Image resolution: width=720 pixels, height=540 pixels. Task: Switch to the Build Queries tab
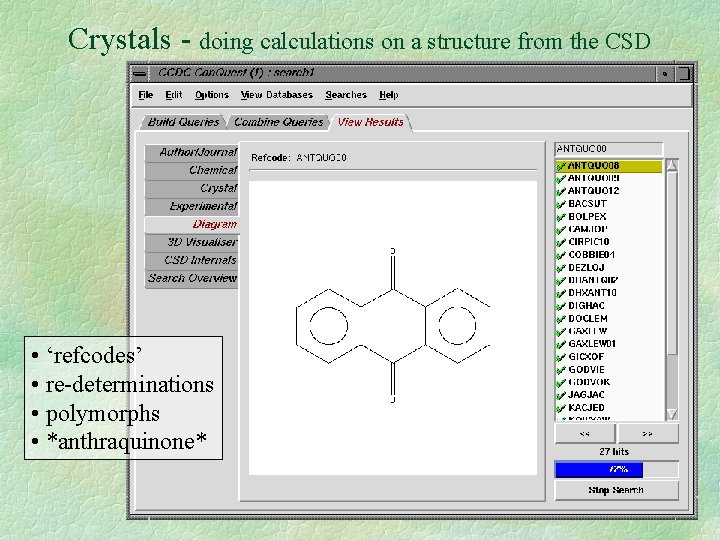click(183, 122)
